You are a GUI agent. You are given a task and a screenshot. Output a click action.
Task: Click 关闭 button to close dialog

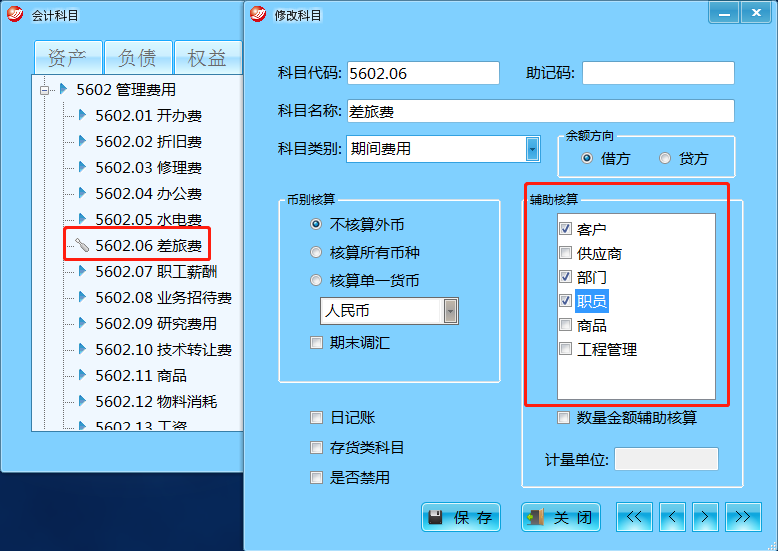tap(561, 517)
